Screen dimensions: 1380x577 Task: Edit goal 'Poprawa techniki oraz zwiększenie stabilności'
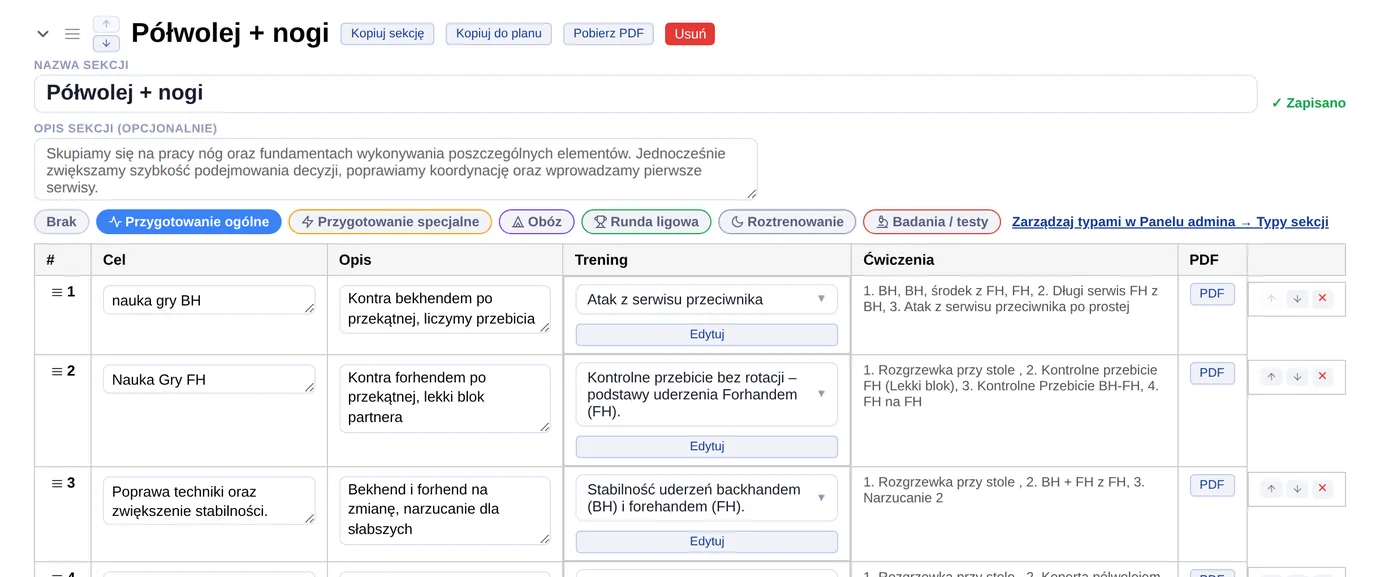point(209,501)
